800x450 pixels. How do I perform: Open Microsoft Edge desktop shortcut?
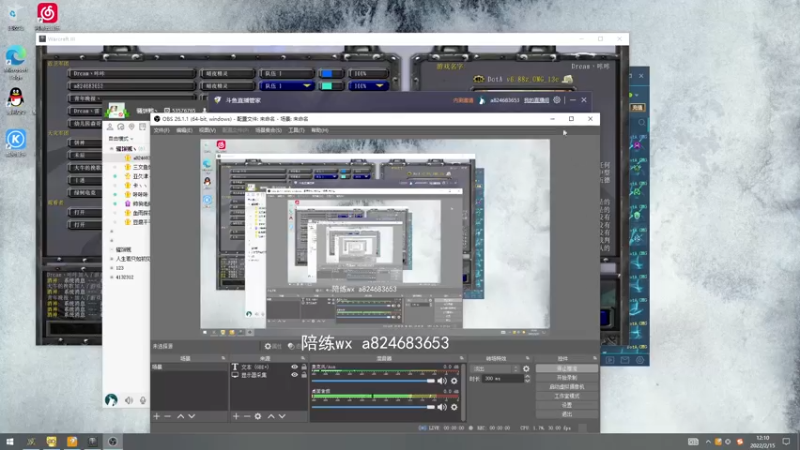pyautogui.click(x=16, y=56)
